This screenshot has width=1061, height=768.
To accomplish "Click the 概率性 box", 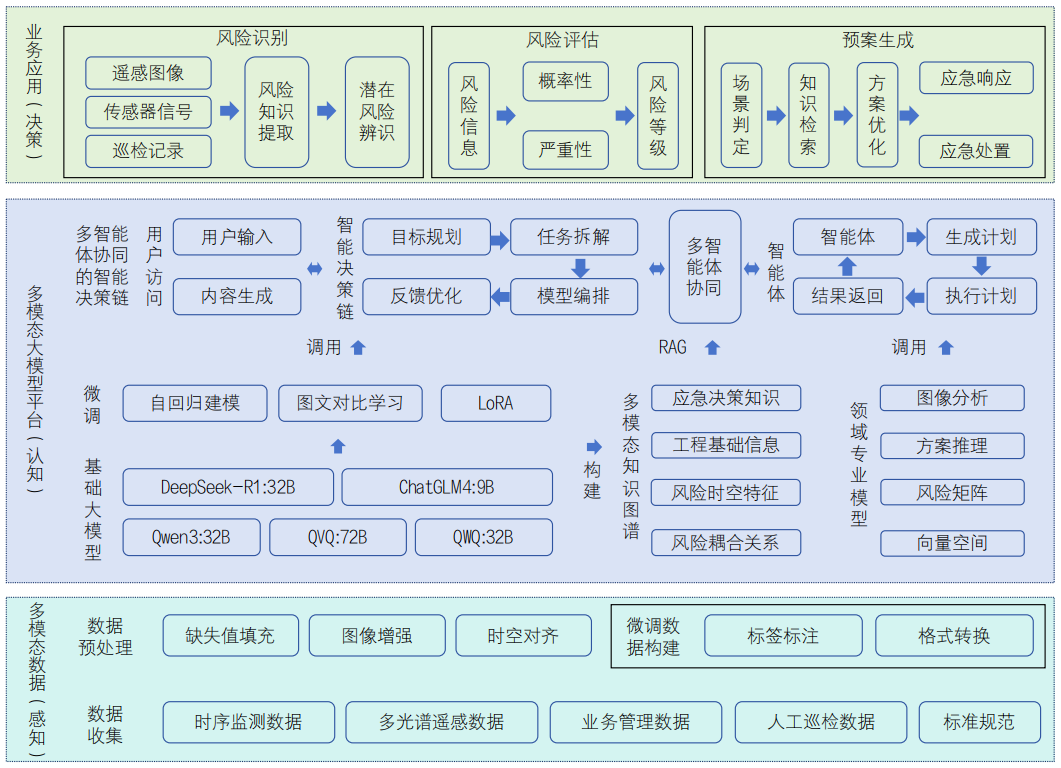I will tap(565, 81).
